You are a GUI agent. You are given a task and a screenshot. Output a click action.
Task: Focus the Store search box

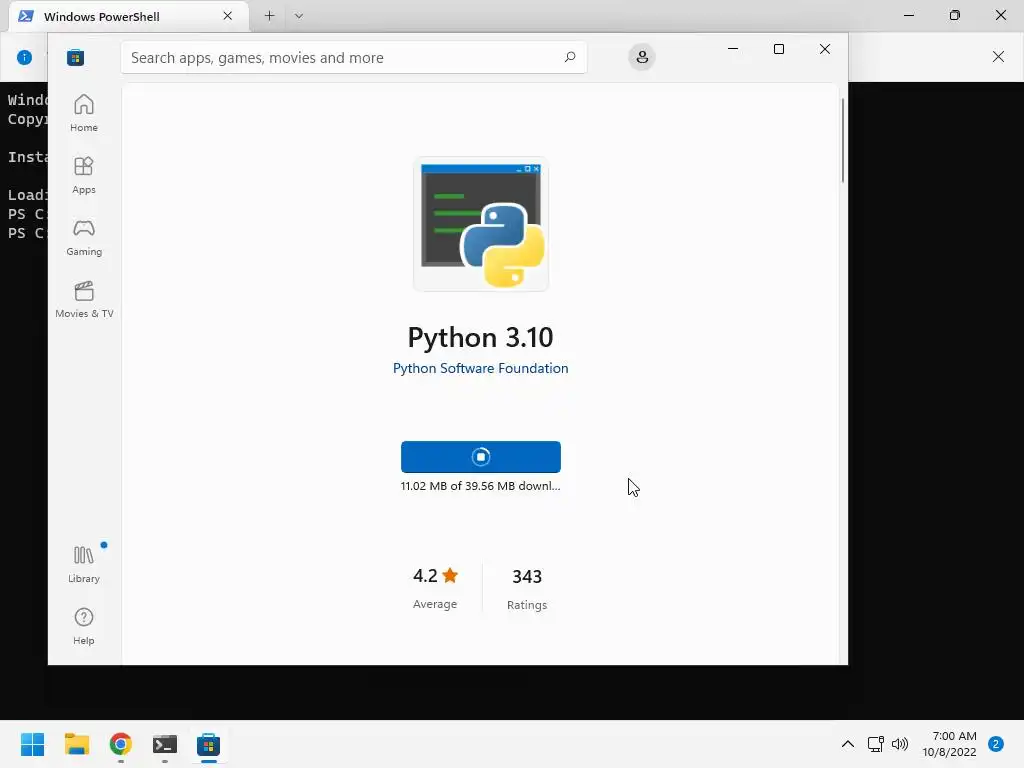click(353, 57)
